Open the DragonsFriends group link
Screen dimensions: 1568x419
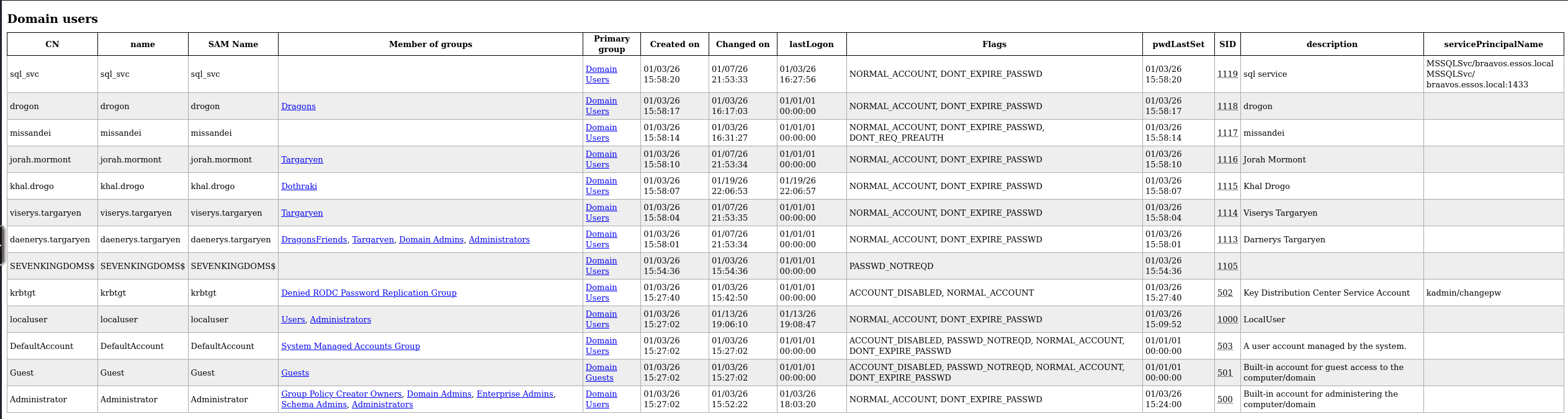pyautogui.click(x=313, y=239)
